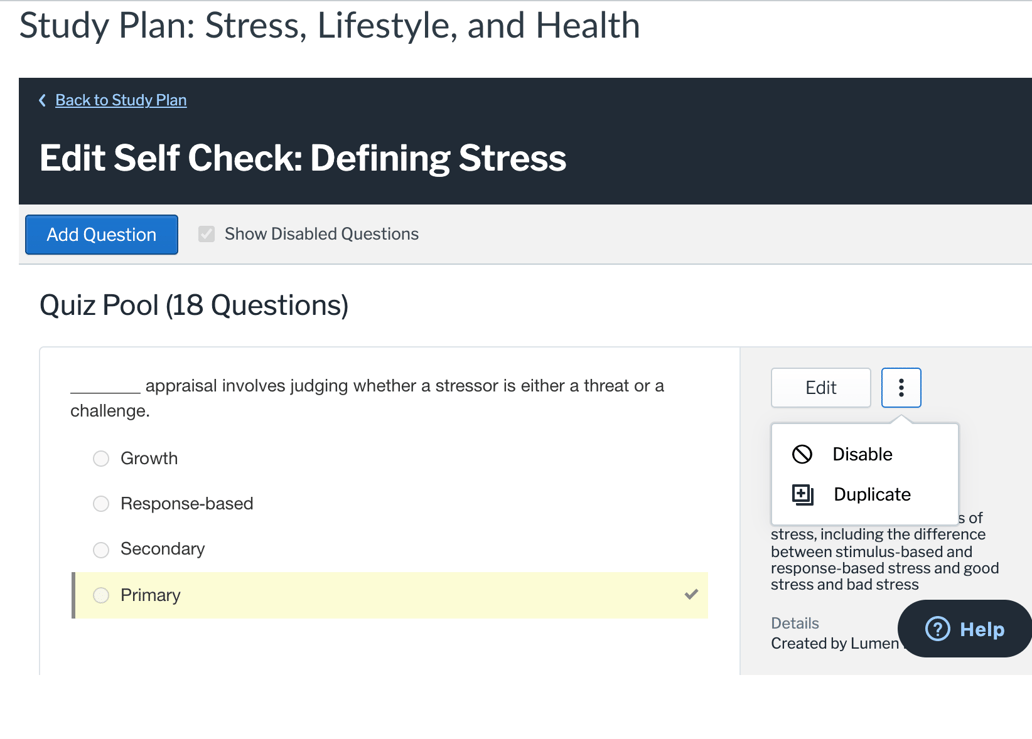
Task: Select the Primary answer option
Action: (101, 594)
